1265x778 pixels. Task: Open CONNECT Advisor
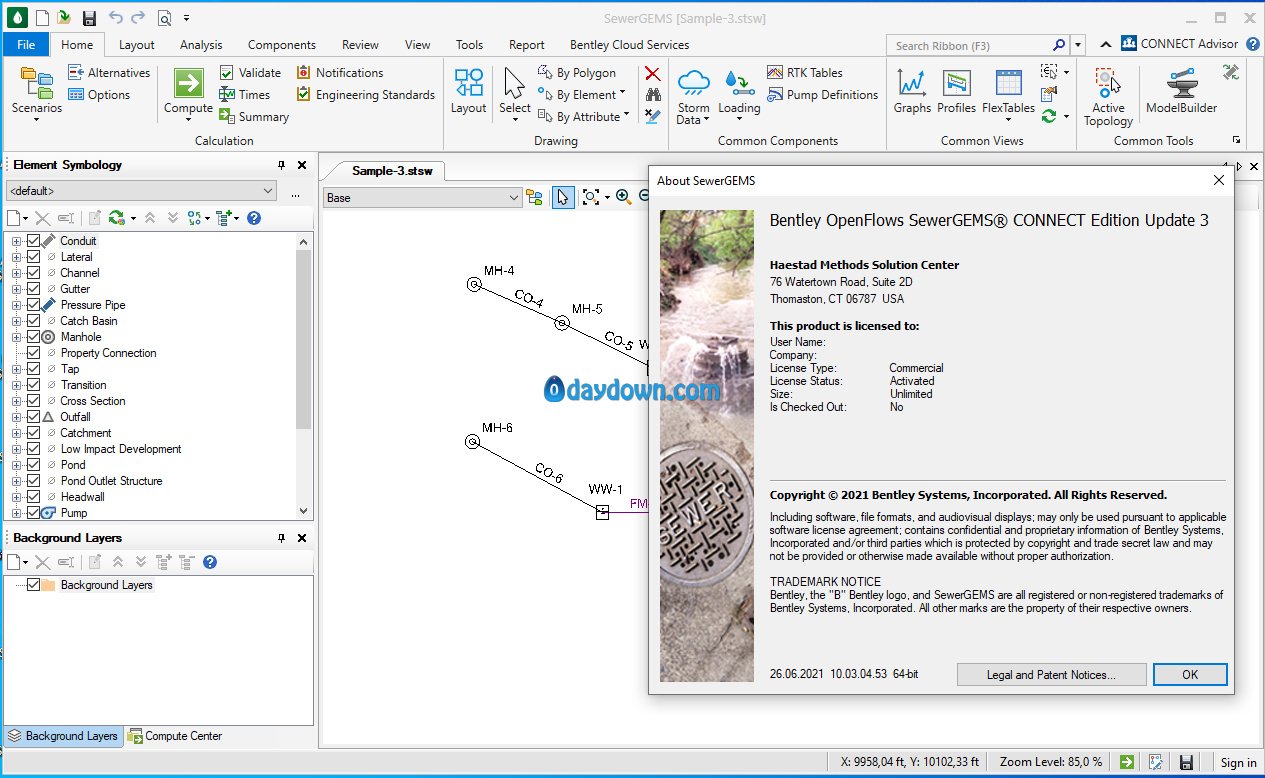1179,44
